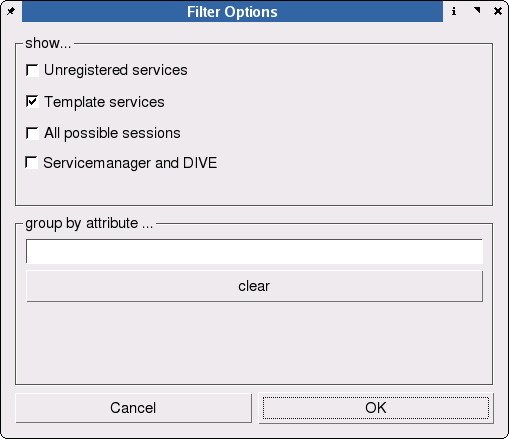Screen dimensions: 509x439
Task: Confirm the settings with OK
Action: click(x=376, y=408)
